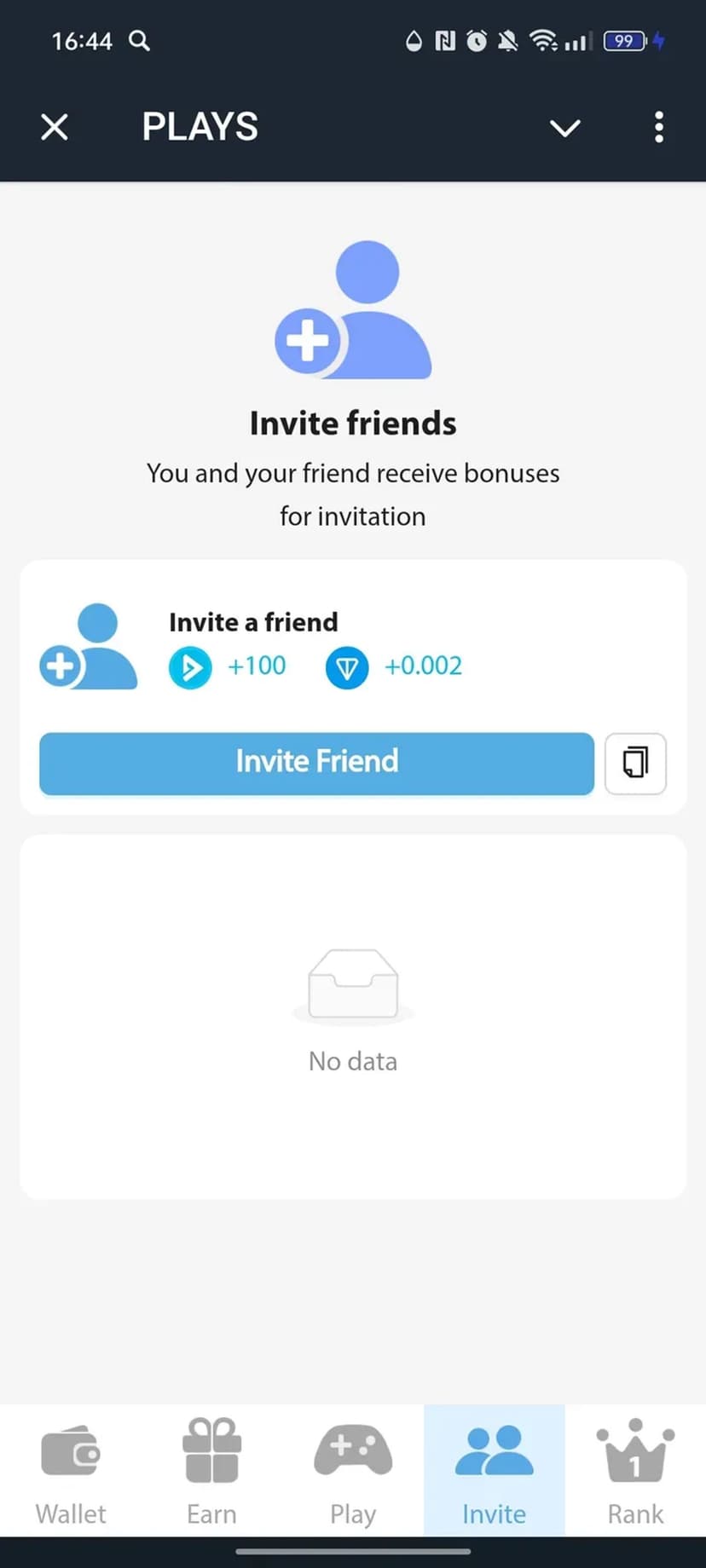Open the Rank tab

[635, 1471]
